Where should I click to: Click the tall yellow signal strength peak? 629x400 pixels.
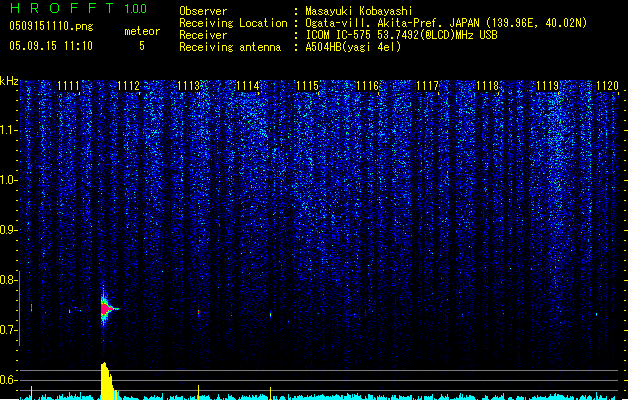106,381
